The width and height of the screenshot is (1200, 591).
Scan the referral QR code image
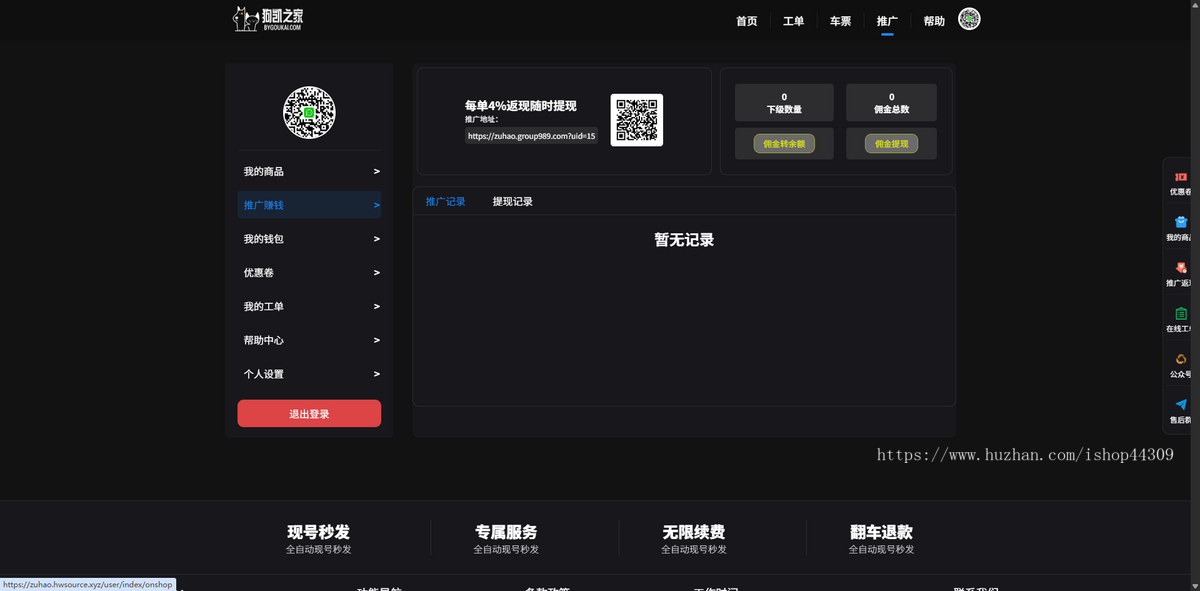637,119
